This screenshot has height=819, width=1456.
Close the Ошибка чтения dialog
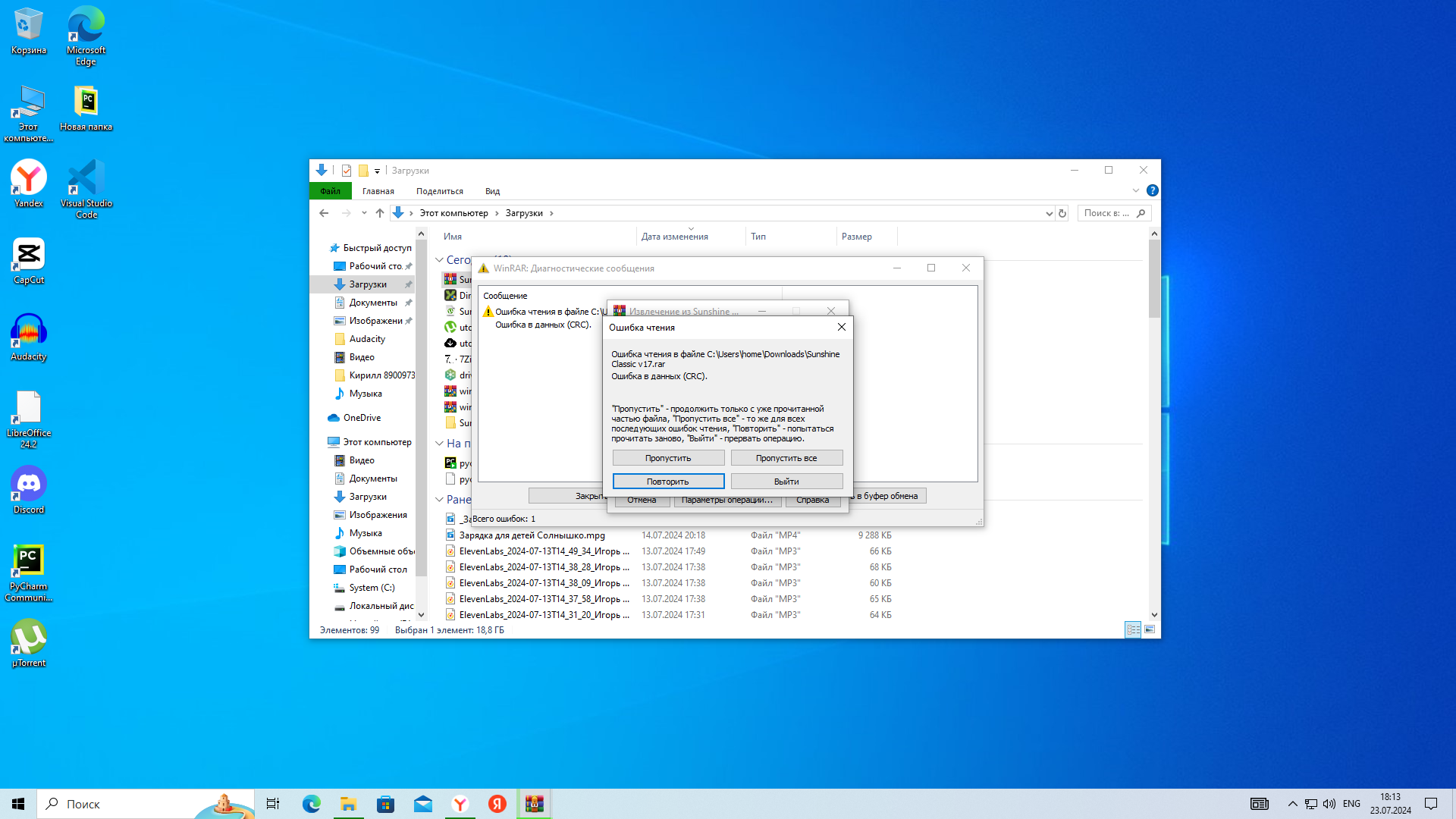click(x=841, y=327)
